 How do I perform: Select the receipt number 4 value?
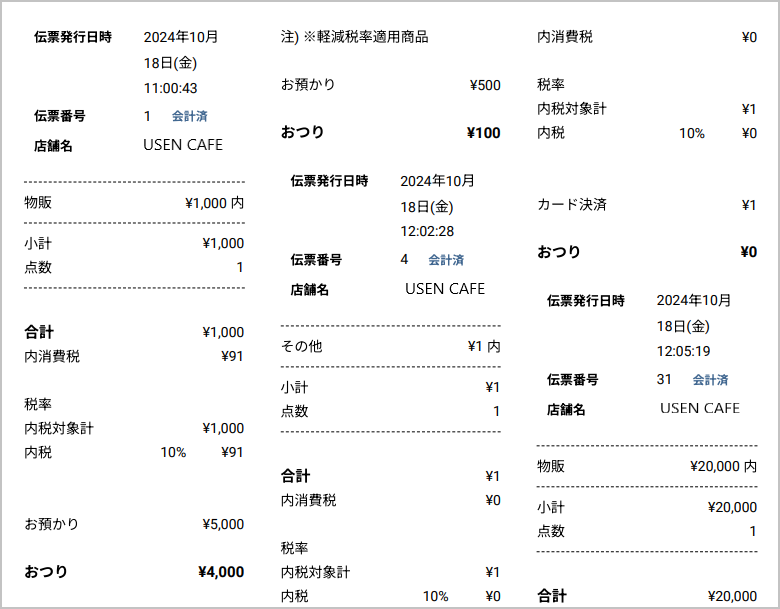tap(404, 260)
